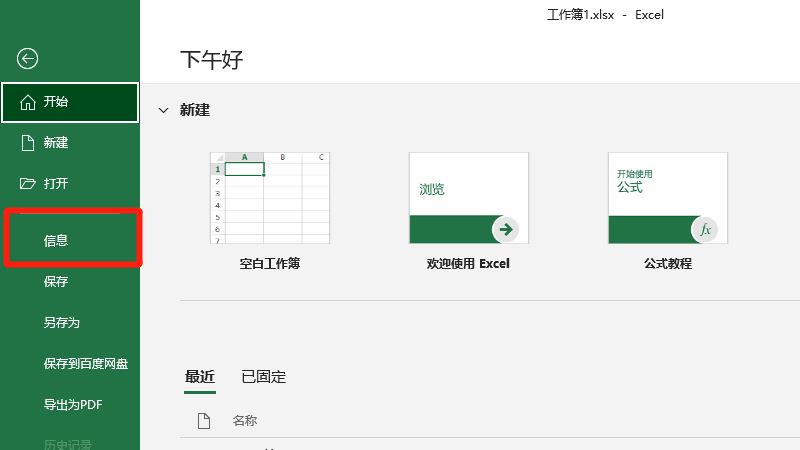Click the file icon in list header
Viewport: 800px width, 450px height.
coord(204,421)
